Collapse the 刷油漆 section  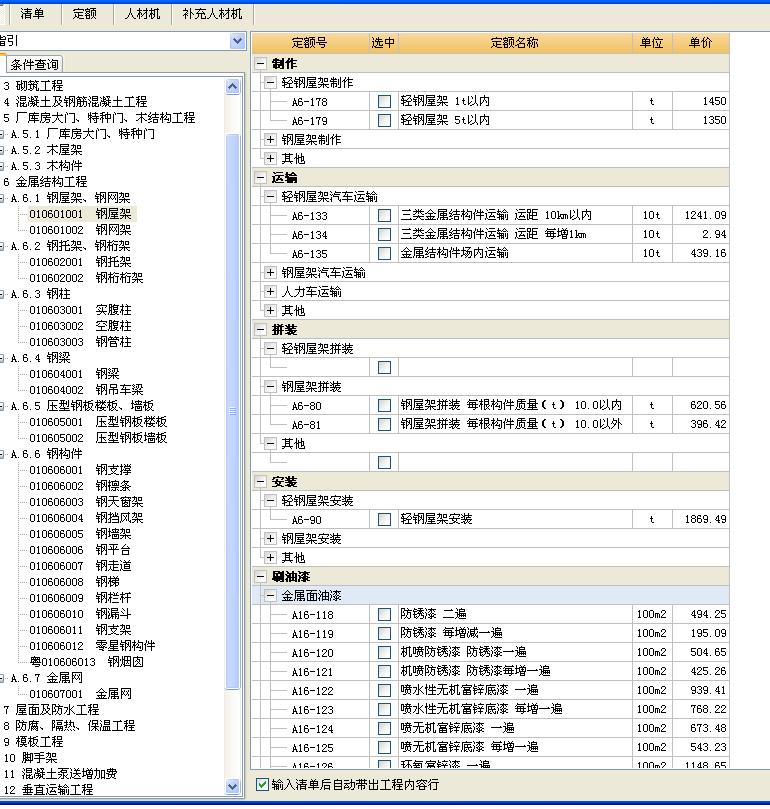[x=261, y=576]
